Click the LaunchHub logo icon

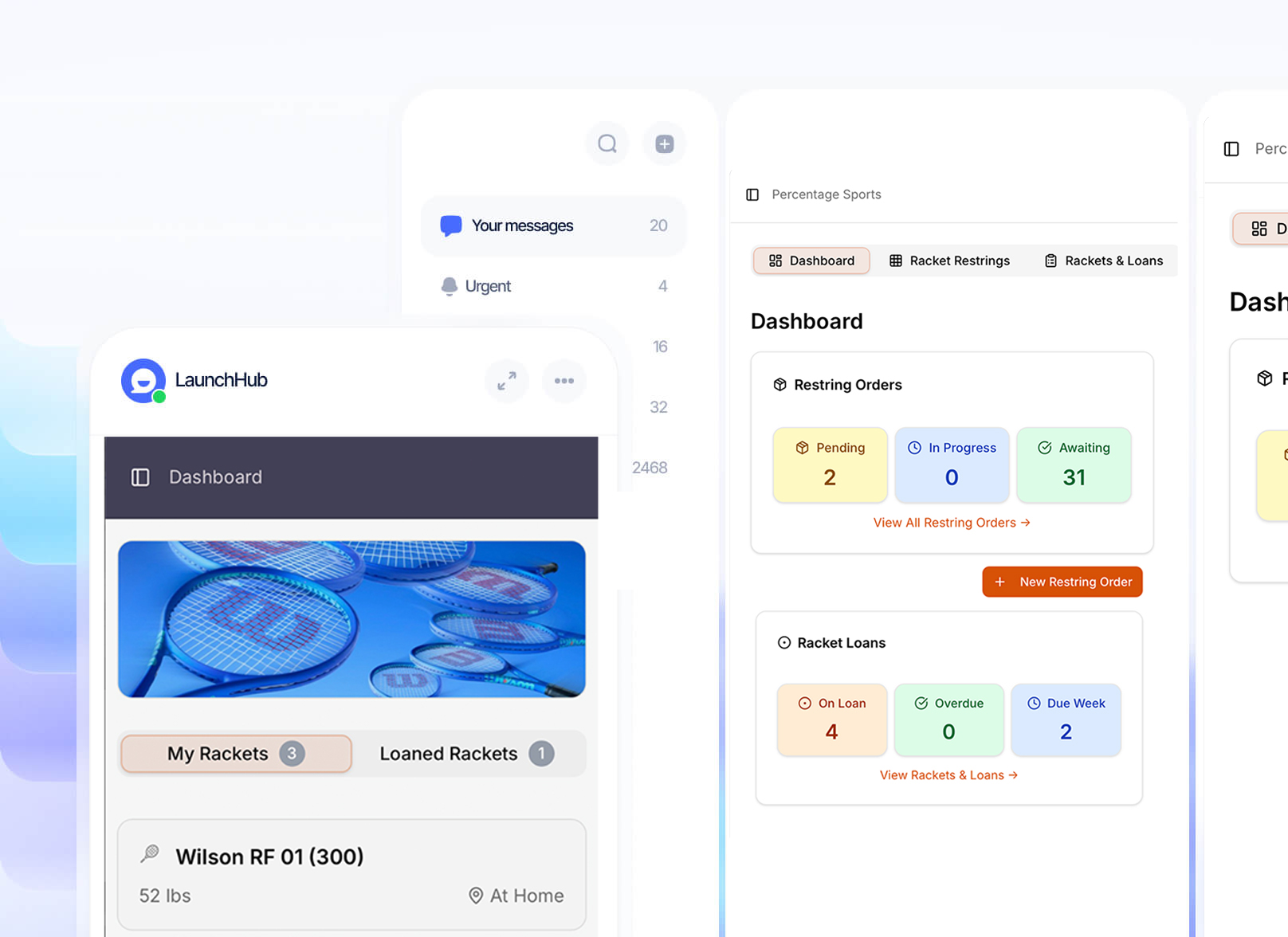[142, 380]
